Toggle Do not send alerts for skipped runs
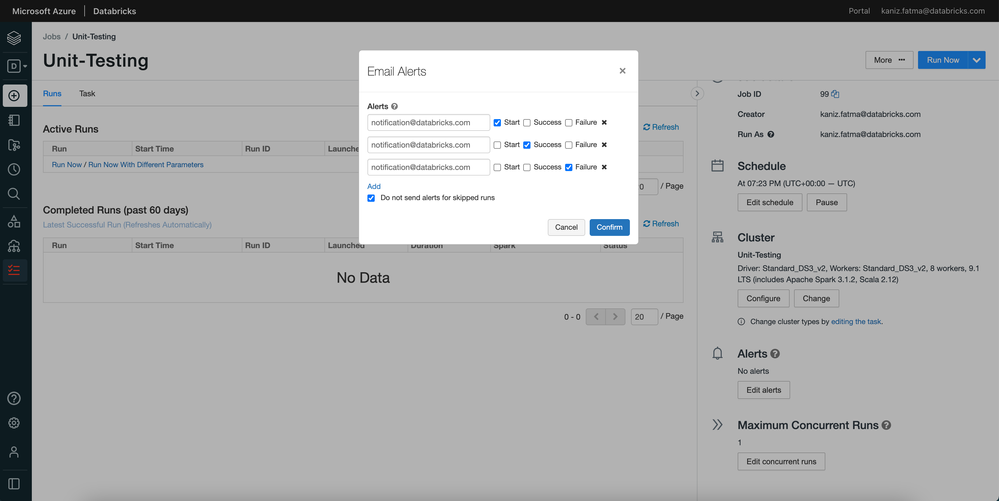Screen dimensions: 999x501 point(372,198)
